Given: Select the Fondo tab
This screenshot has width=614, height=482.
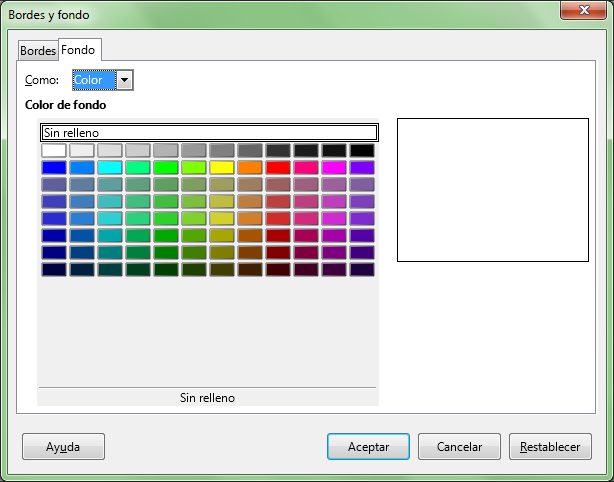Looking at the screenshot, I should [79, 49].
